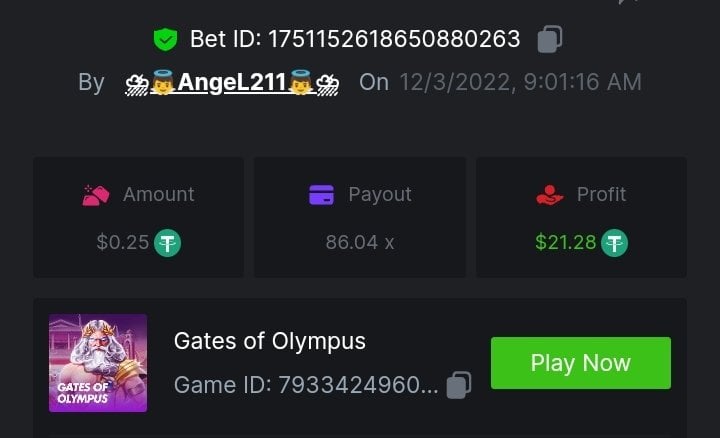Click the pink Amount icon
Screen dimensions: 720x438
click(96, 195)
